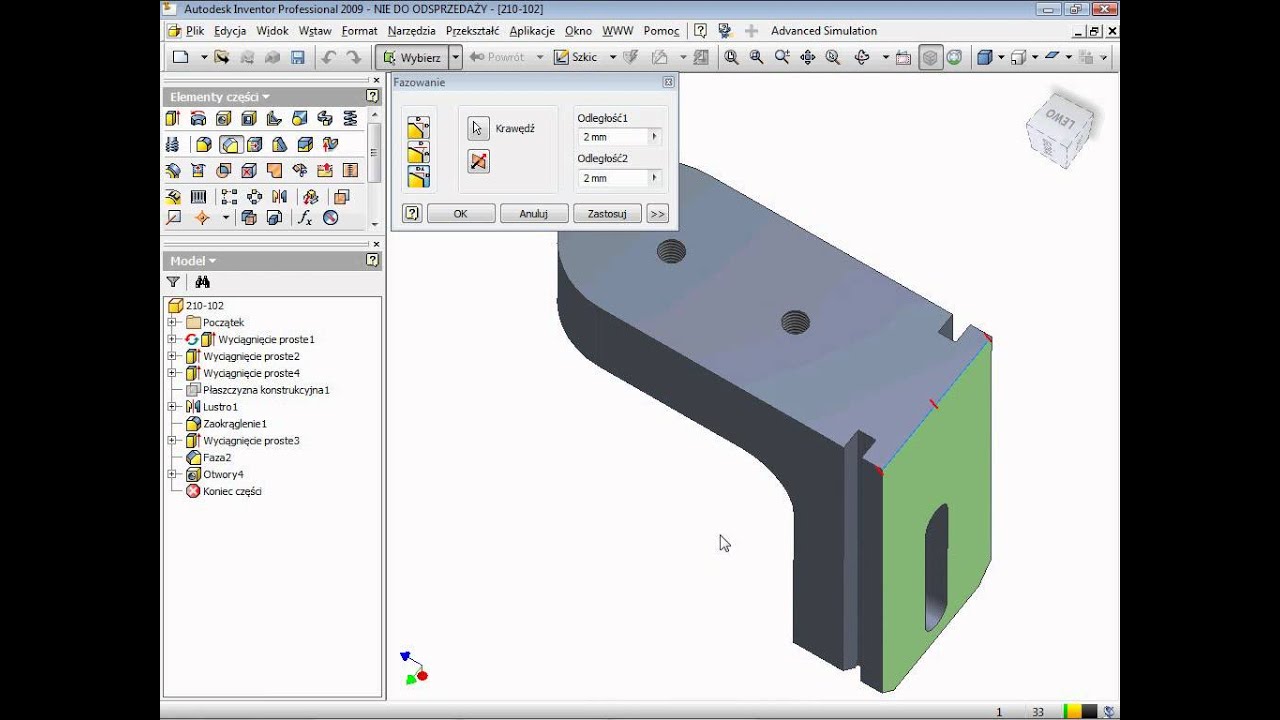This screenshot has height=720, width=1280.
Task: Click the >> more options button
Action: pos(657,213)
